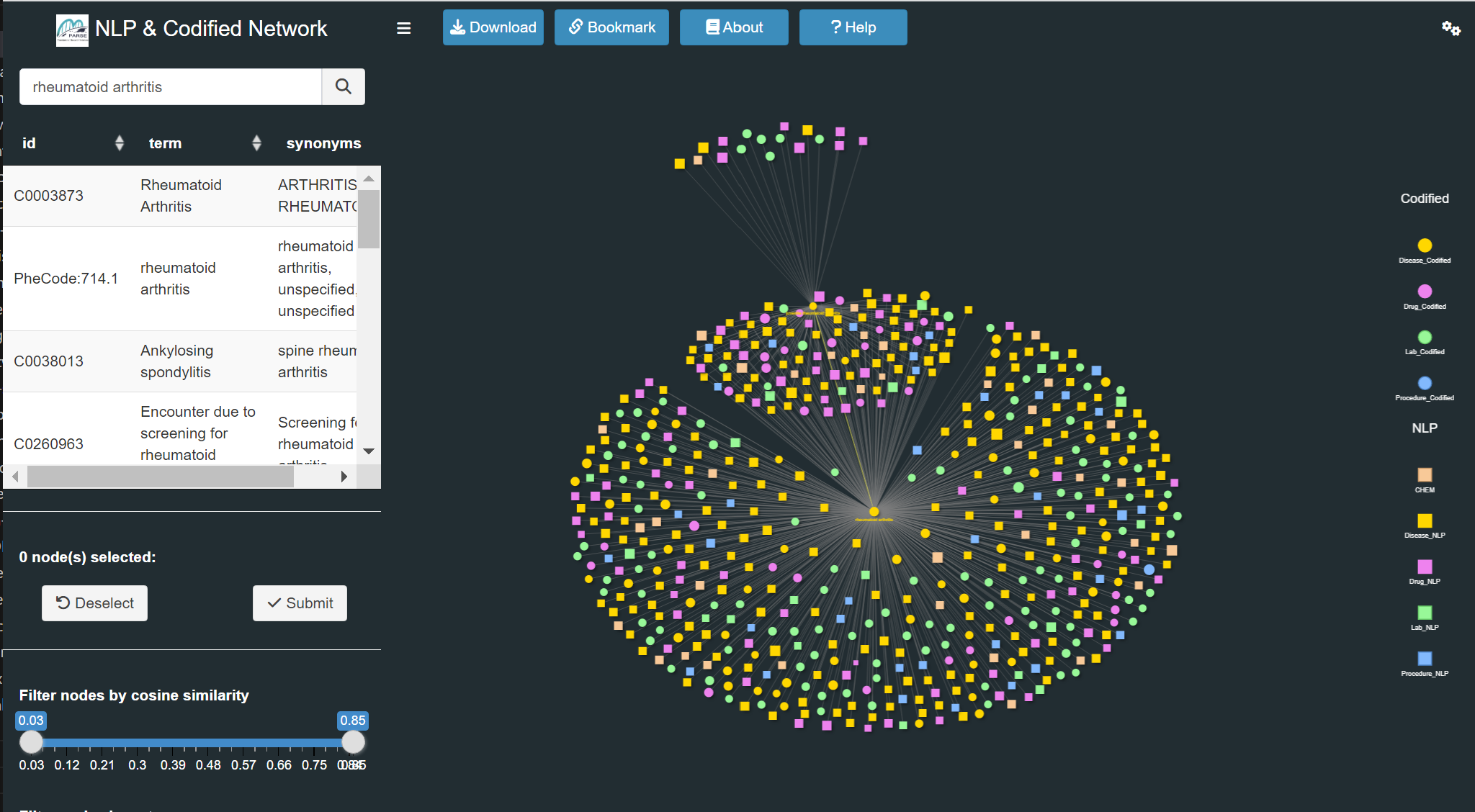Click the search magnifier icon
The image size is (1475, 812).
[344, 87]
